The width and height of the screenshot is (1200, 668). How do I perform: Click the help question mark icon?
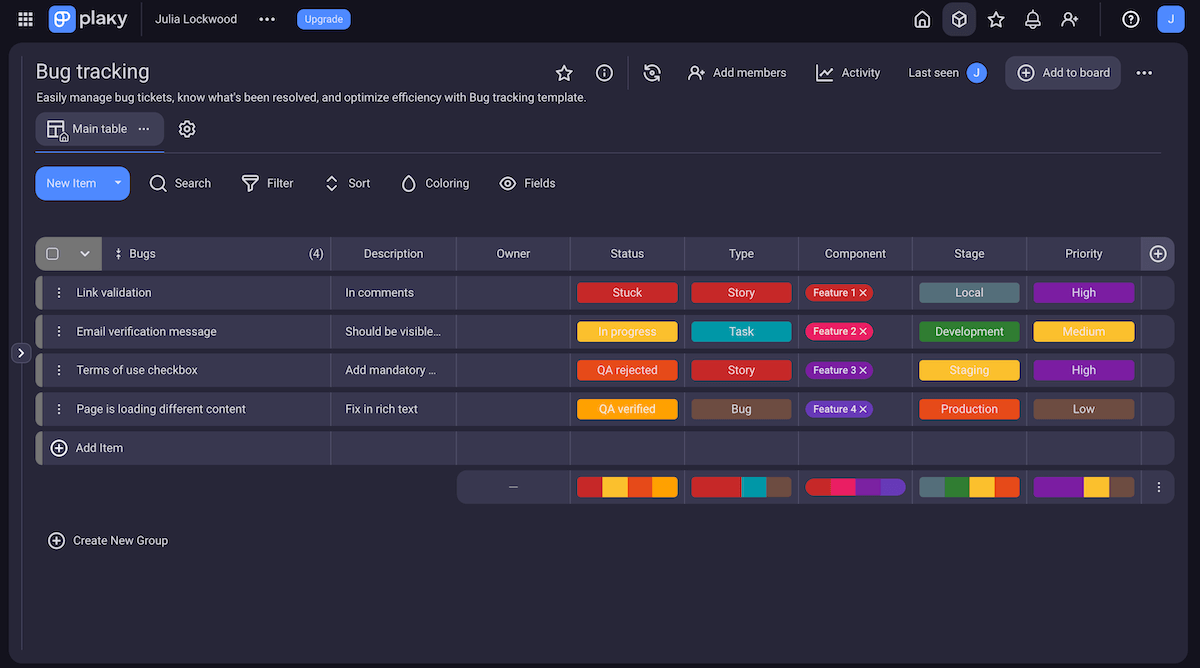coord(1130,19)
